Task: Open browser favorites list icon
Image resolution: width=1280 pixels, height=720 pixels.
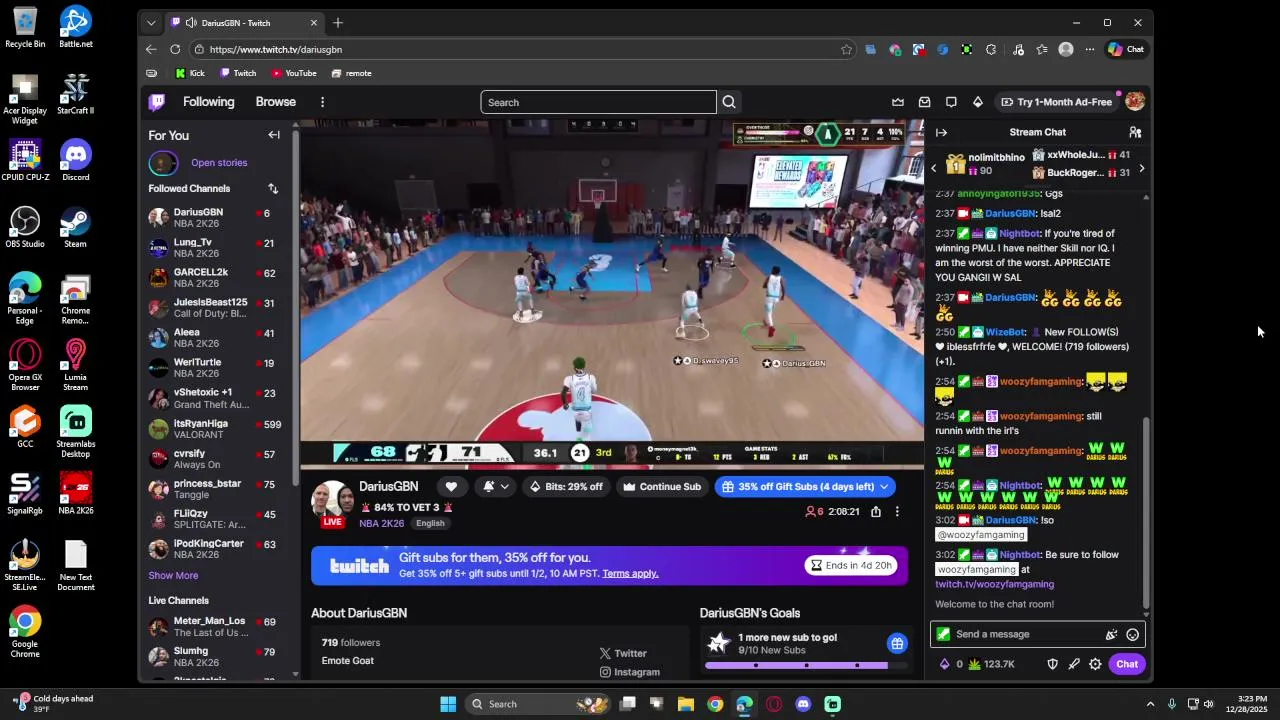Action: (1042, 49)
